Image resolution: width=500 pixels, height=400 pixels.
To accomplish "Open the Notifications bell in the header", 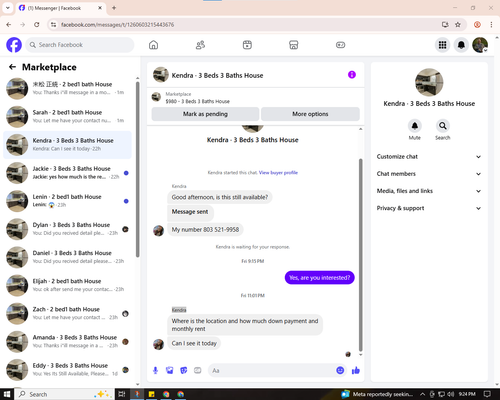I will (461, 45).
